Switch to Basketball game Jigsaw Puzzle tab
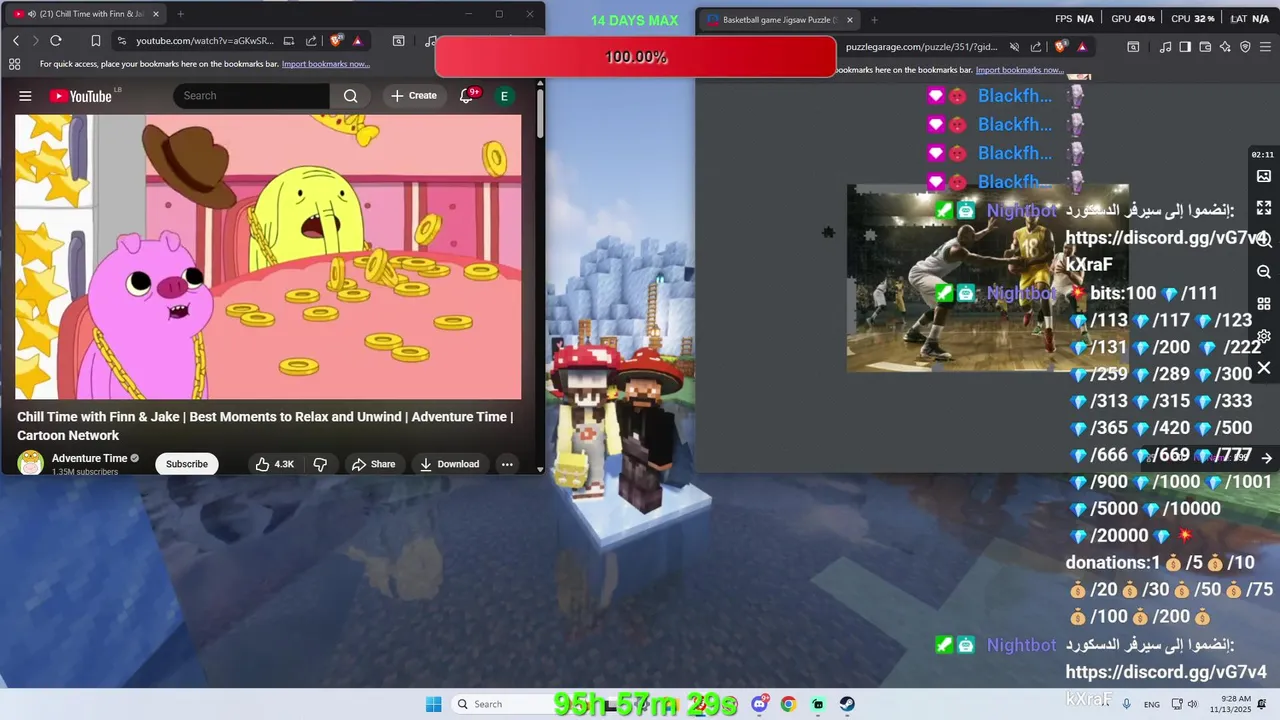Viewport: 1280px width, 720px height. click(780, 19)
